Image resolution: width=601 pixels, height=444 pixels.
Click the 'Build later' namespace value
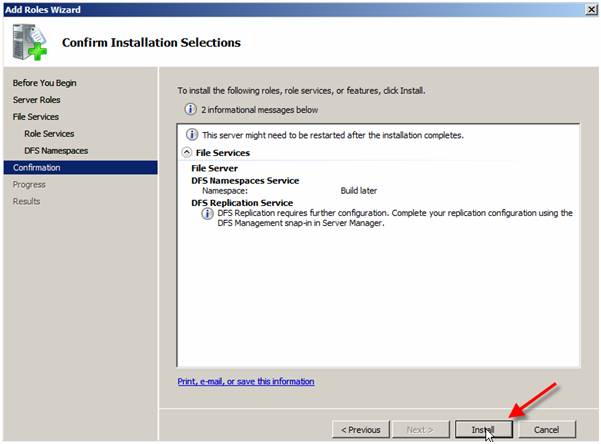point(359,191)
